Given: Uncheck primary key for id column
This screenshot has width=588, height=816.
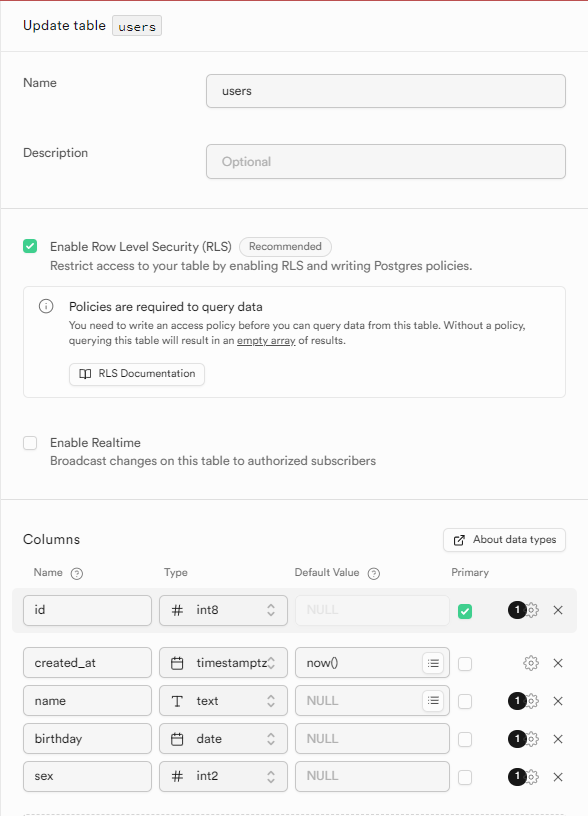Looking at the screenshot, I should 465,611.
